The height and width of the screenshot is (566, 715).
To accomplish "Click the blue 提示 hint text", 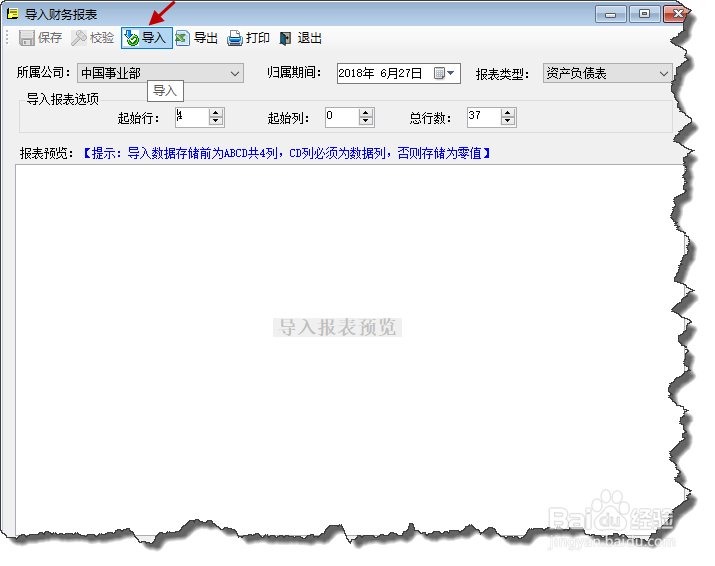I will click(286, 153).
